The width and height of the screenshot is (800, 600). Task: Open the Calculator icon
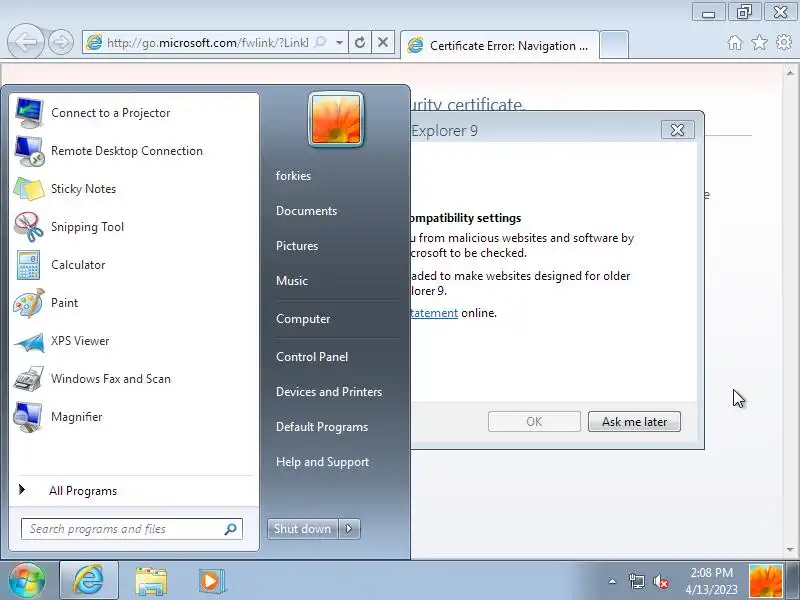coord(29,265)
